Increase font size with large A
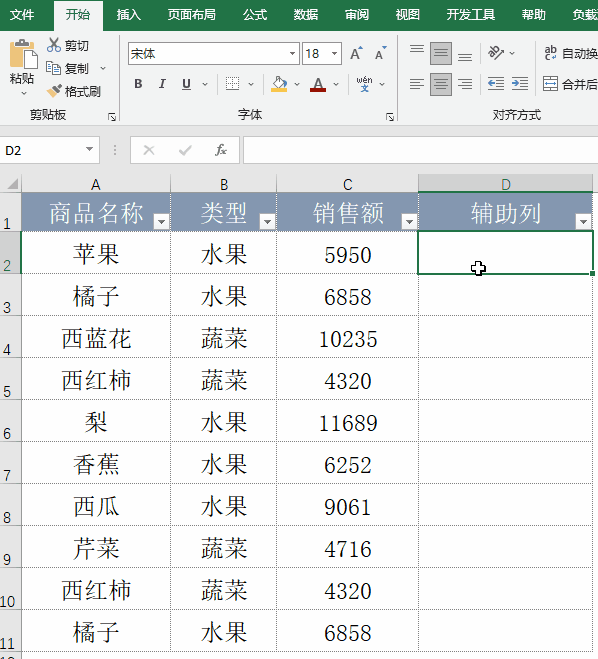The width and height of the screenshot is (598, 659). (356, 53)
